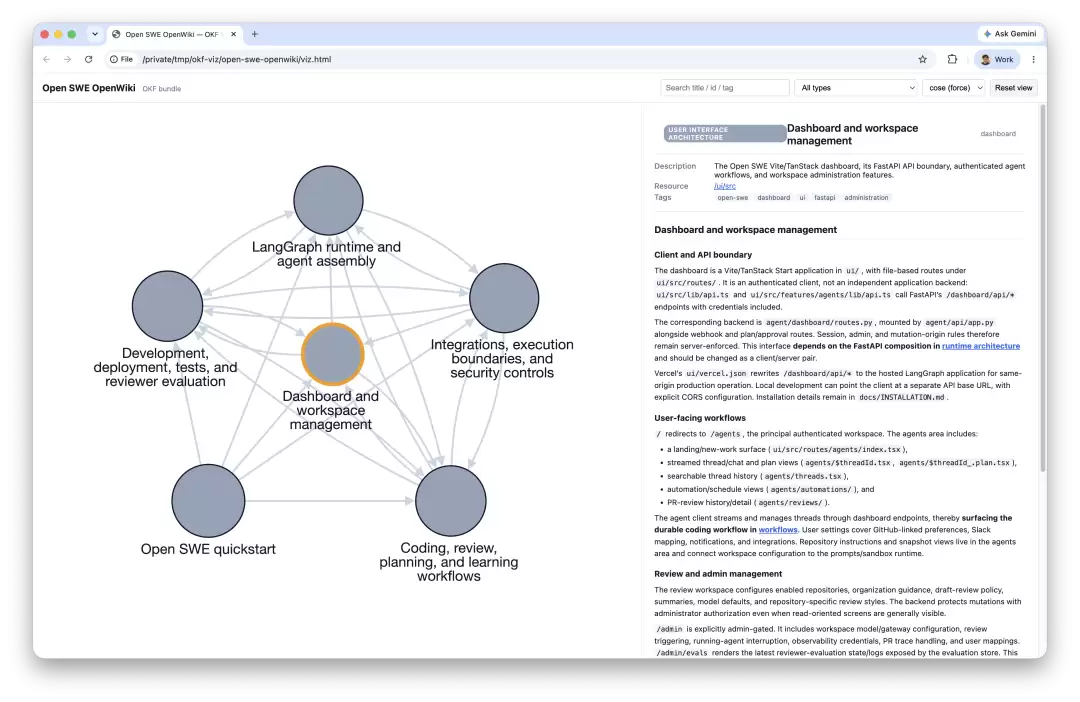Open the cose (force) layout dropdown
This screenshot has height=702, width=1080.
(x=954, y=87)
